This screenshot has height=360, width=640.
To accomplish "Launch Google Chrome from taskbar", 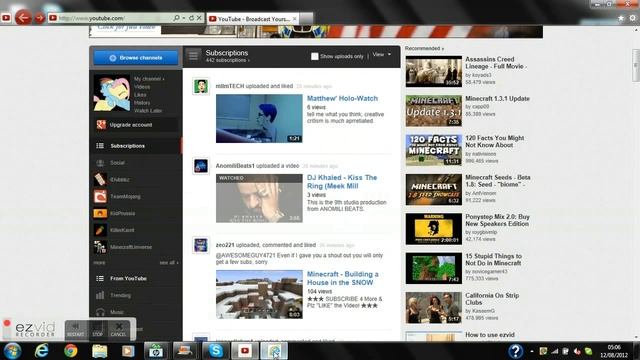I will pyautogui.click(x=70, y=351).
